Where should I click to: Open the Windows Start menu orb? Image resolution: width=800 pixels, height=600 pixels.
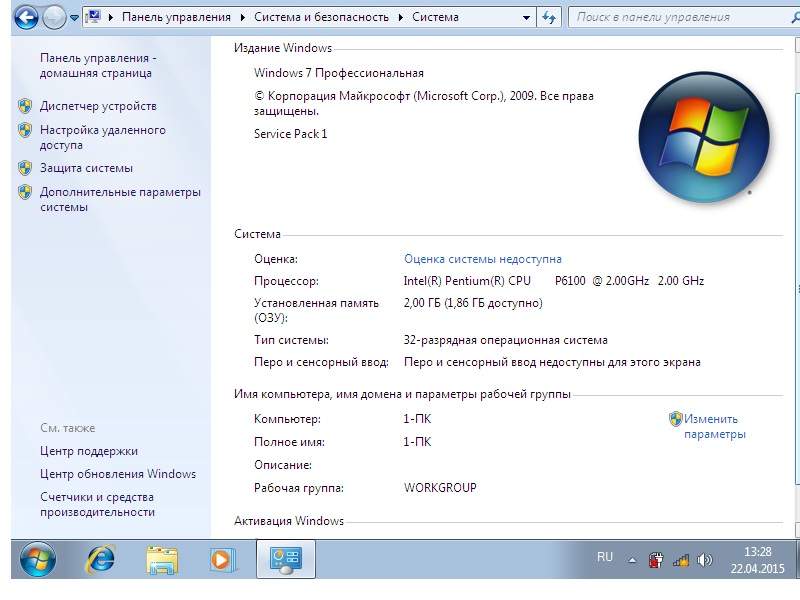pos(38,559)
